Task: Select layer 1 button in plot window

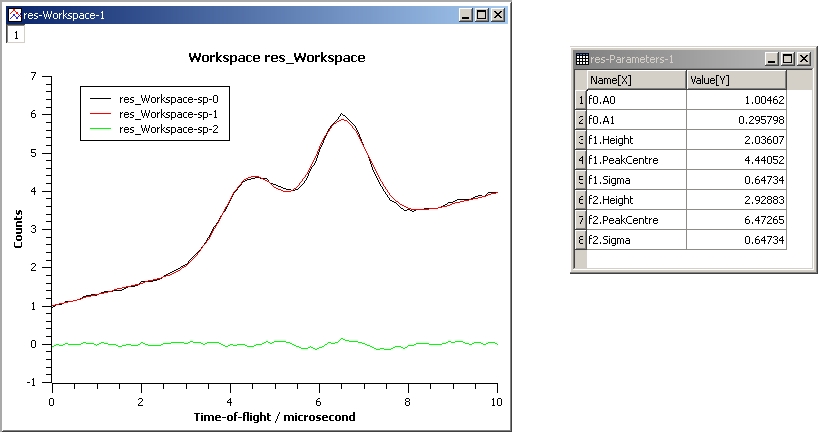Action: pos(16,34)
